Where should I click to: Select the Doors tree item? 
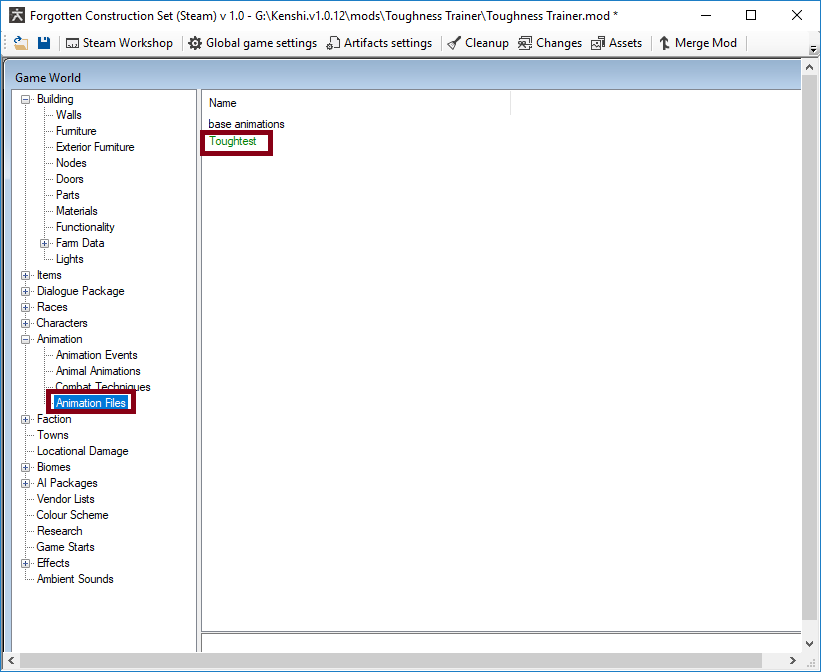pyautogui.click(x=70, y=179)
